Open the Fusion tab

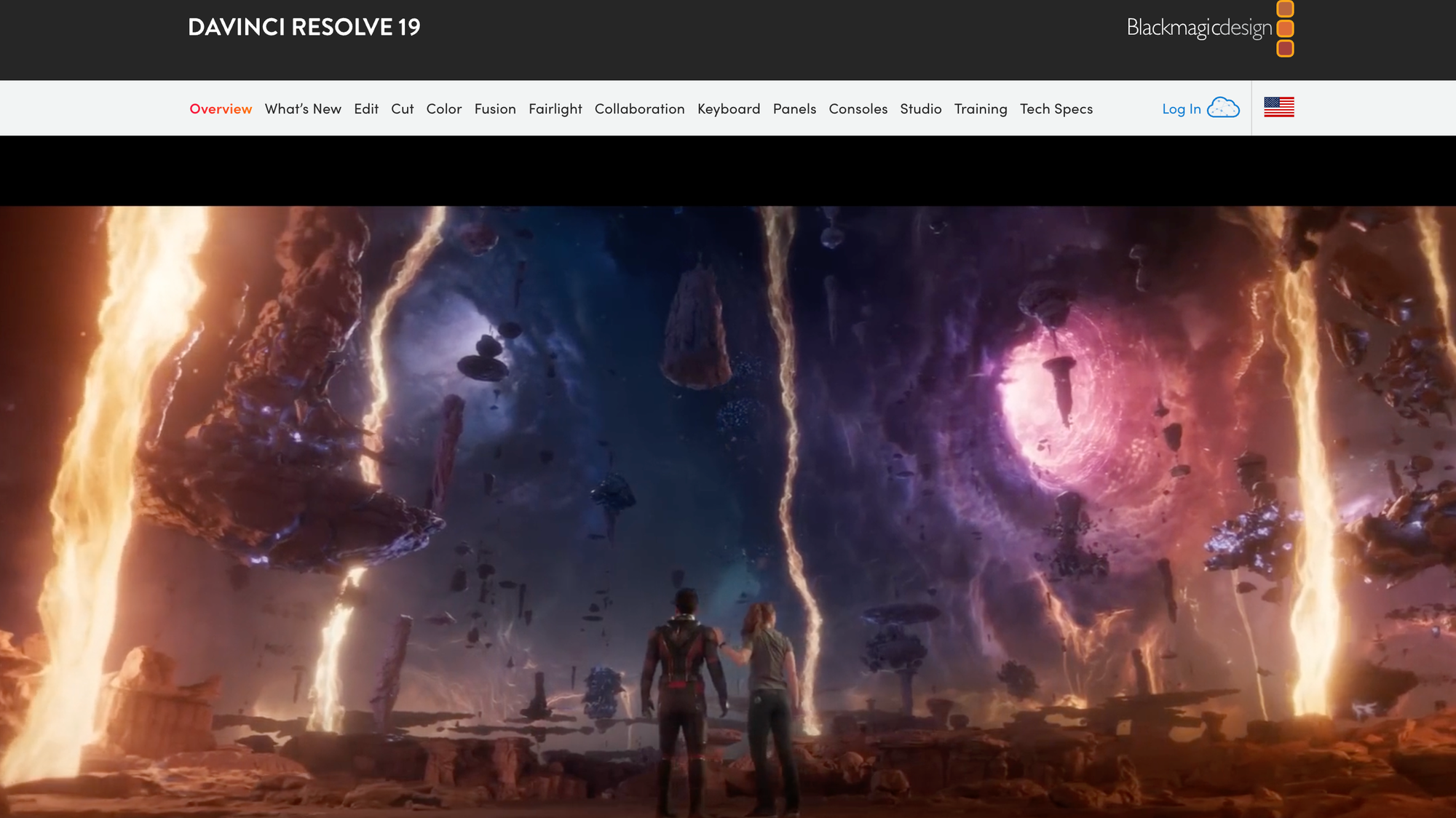click(x=495, y=109)
